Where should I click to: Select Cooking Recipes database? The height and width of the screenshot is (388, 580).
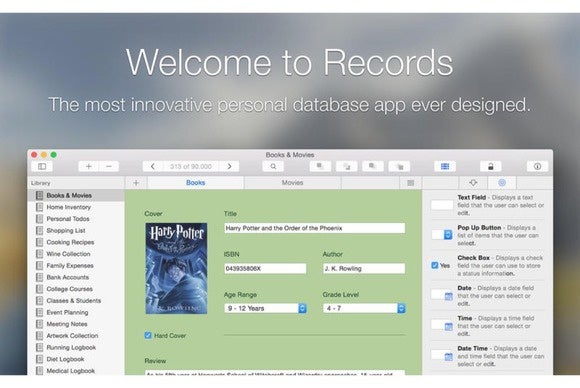pyautogui.click(x=76, y=242)
